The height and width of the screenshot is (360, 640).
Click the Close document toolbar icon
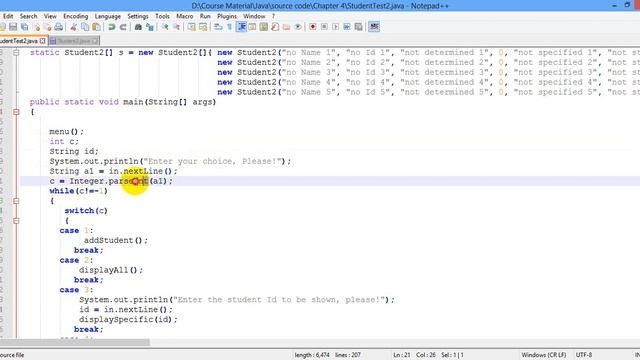37,27
